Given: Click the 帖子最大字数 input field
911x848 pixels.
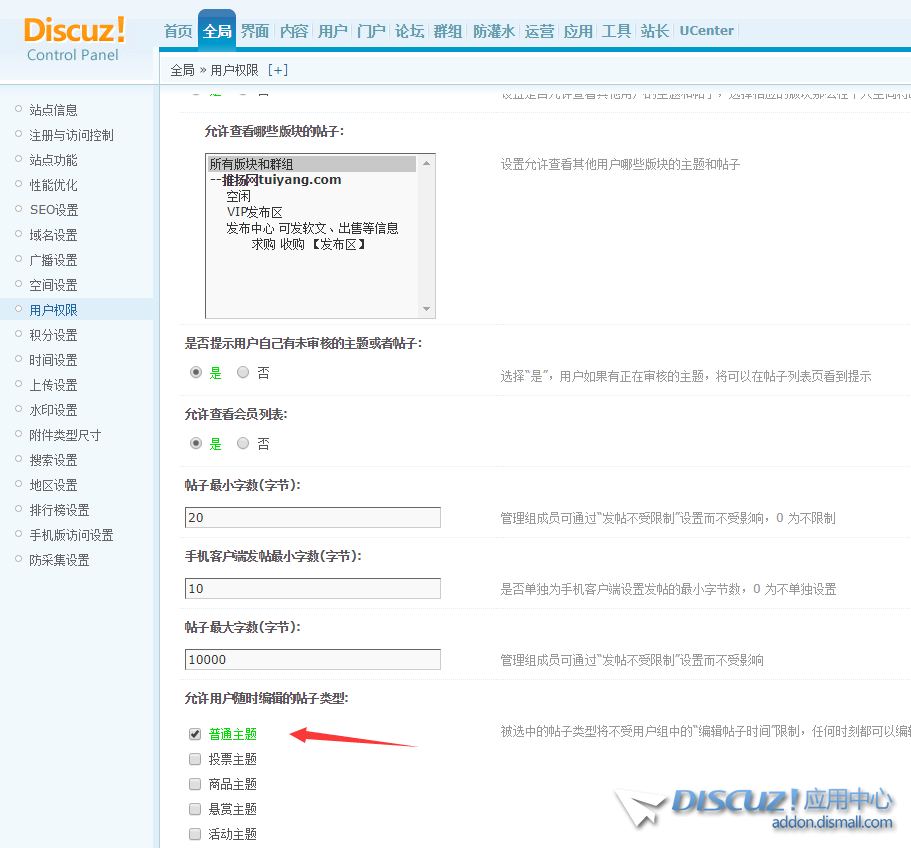Looking at the screenshot, I should 312,660.
